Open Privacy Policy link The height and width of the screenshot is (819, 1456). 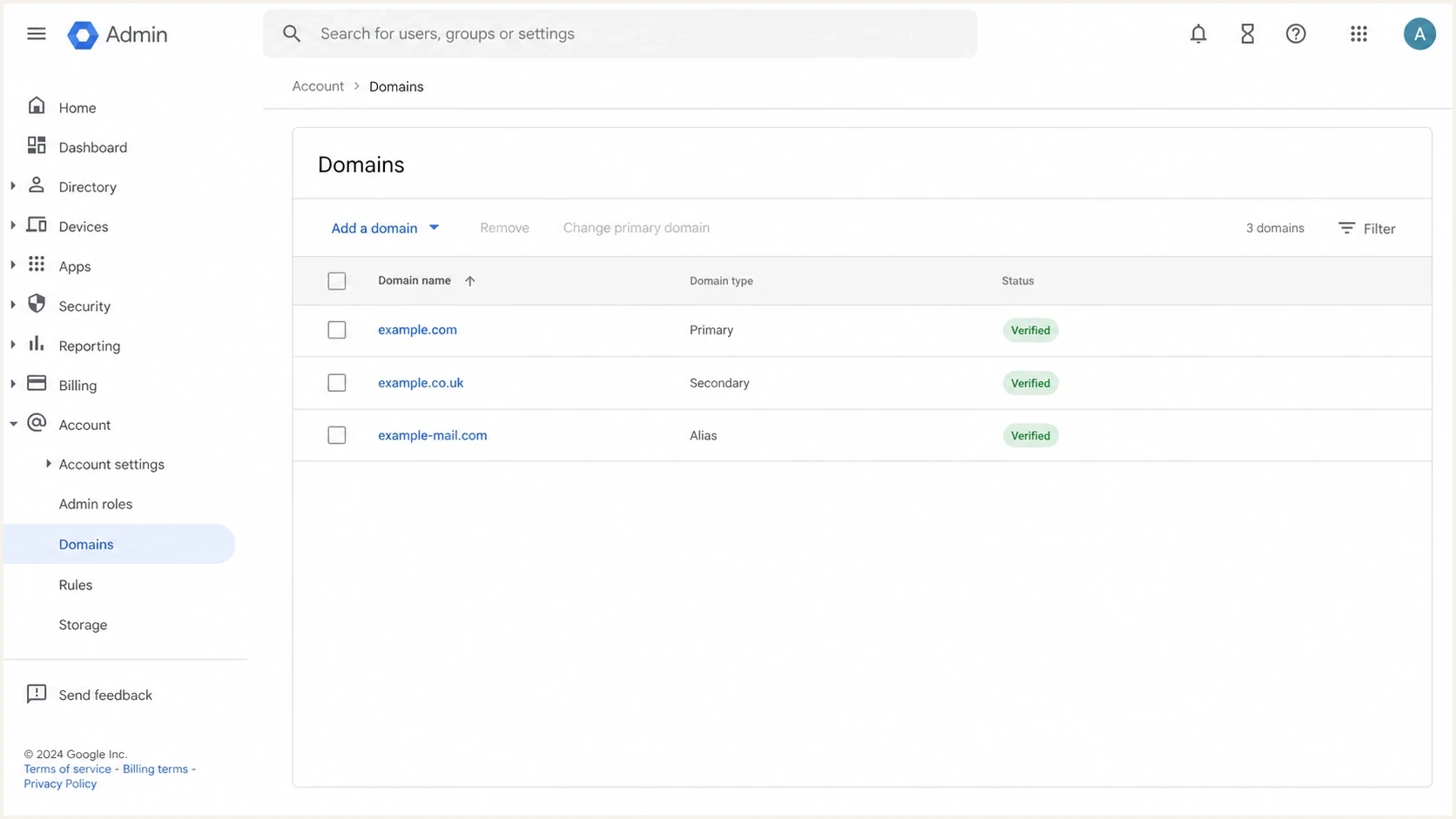click(60, 783)
